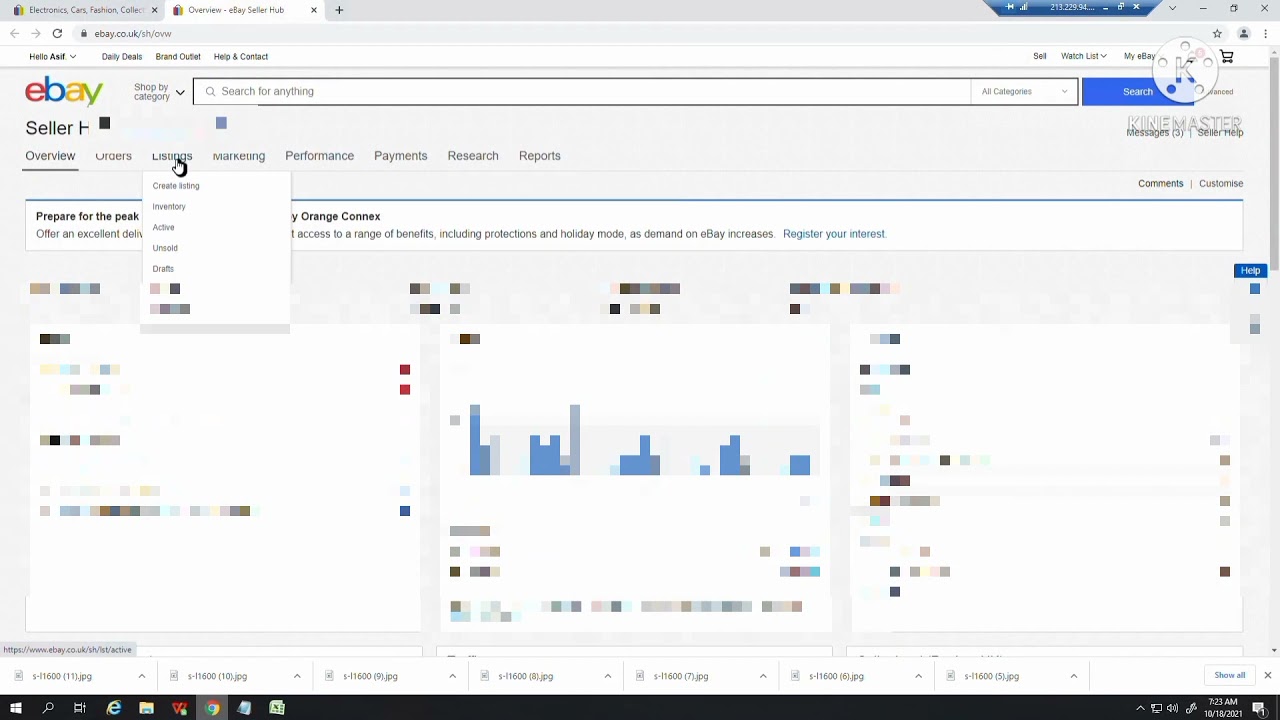Open the Help & Contact link
Screen dimensions: 1280x720
tap(241, 56)
